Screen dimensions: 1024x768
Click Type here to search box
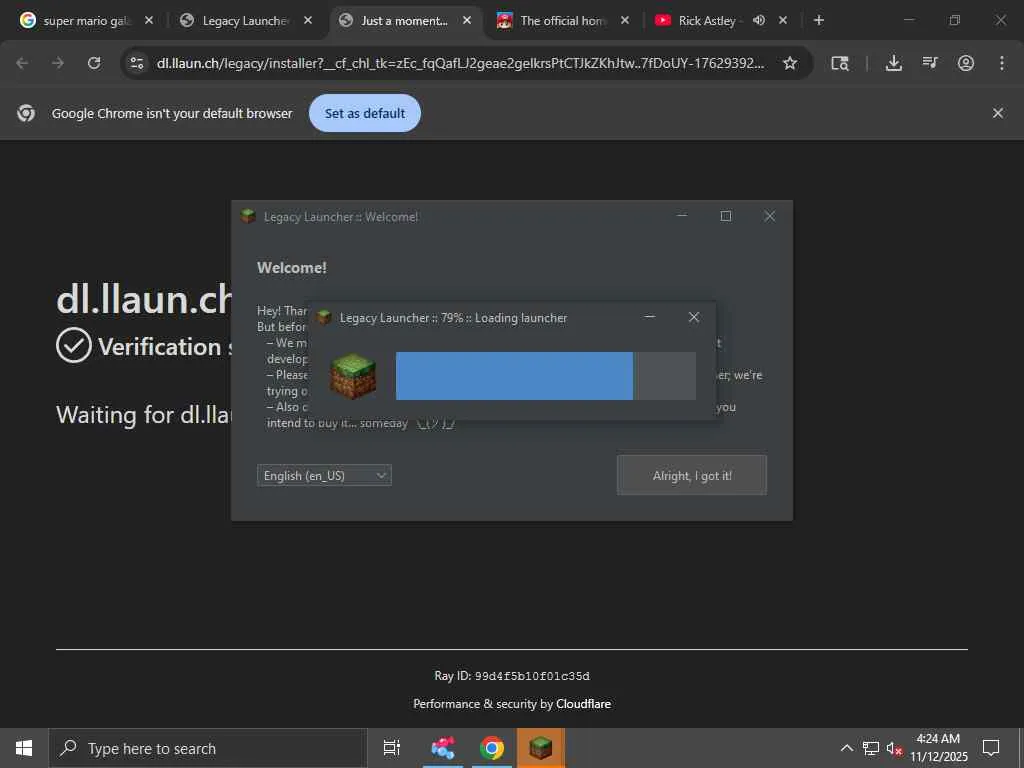click(x=208, y=748)
